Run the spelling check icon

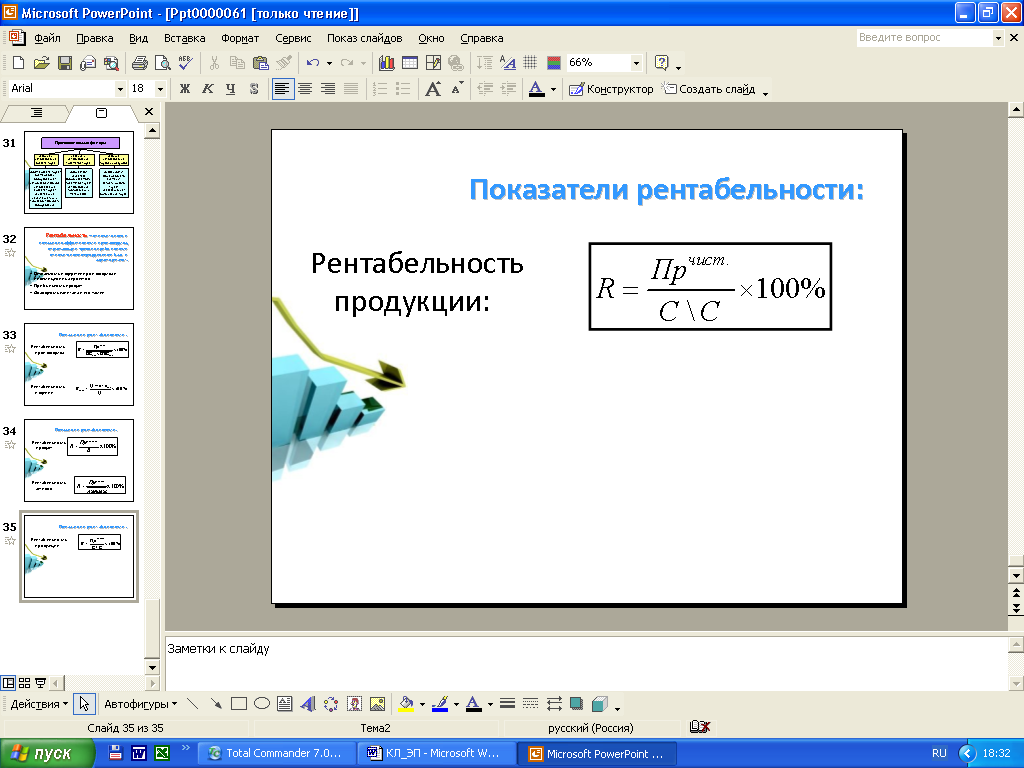(185, 63)
